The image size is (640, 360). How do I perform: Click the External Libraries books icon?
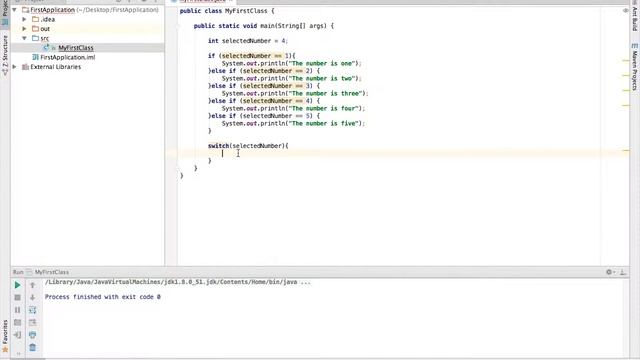click(x=25, y=67)
